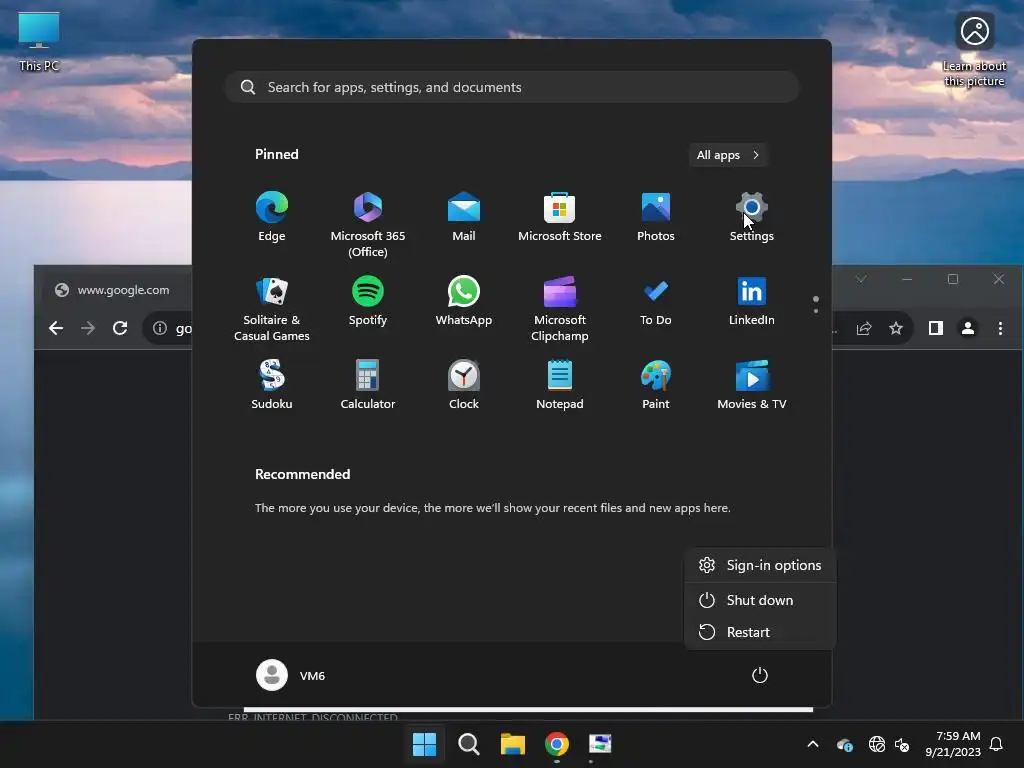Open Microsoft Clipchamp
Image resolution: width=1024 pixels, height=768 pixels.
(560, 309)
